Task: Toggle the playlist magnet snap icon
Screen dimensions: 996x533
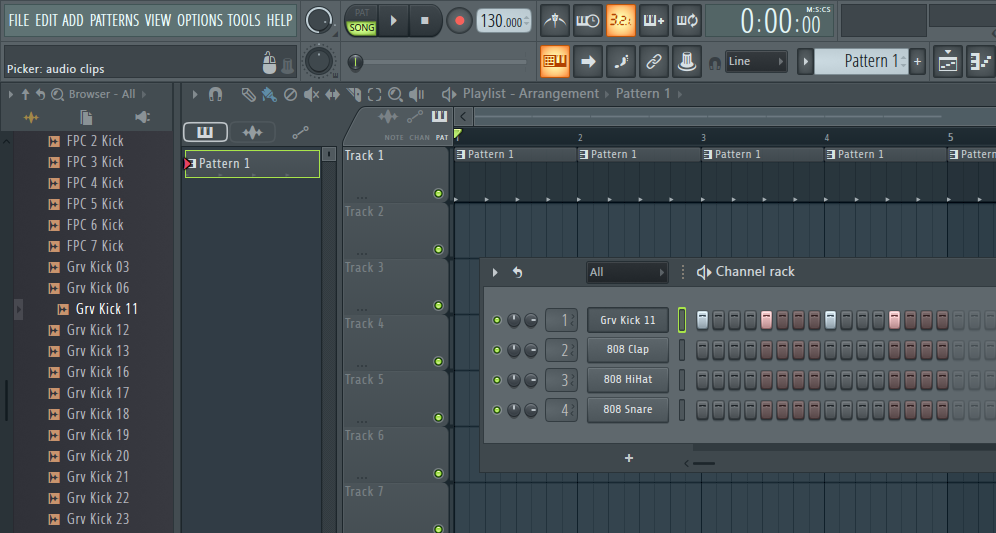Action: pyautogui.click(x=215, y=94)
